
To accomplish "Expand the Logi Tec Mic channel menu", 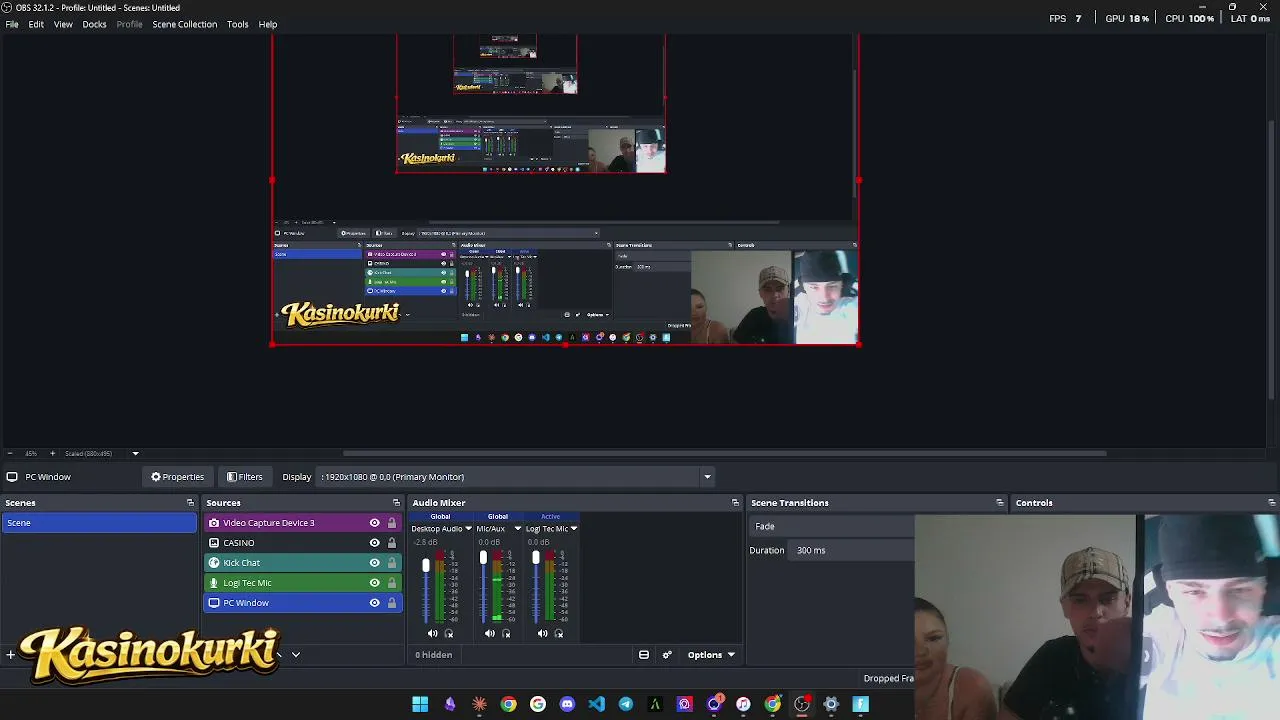I will [x=573, y=529].
